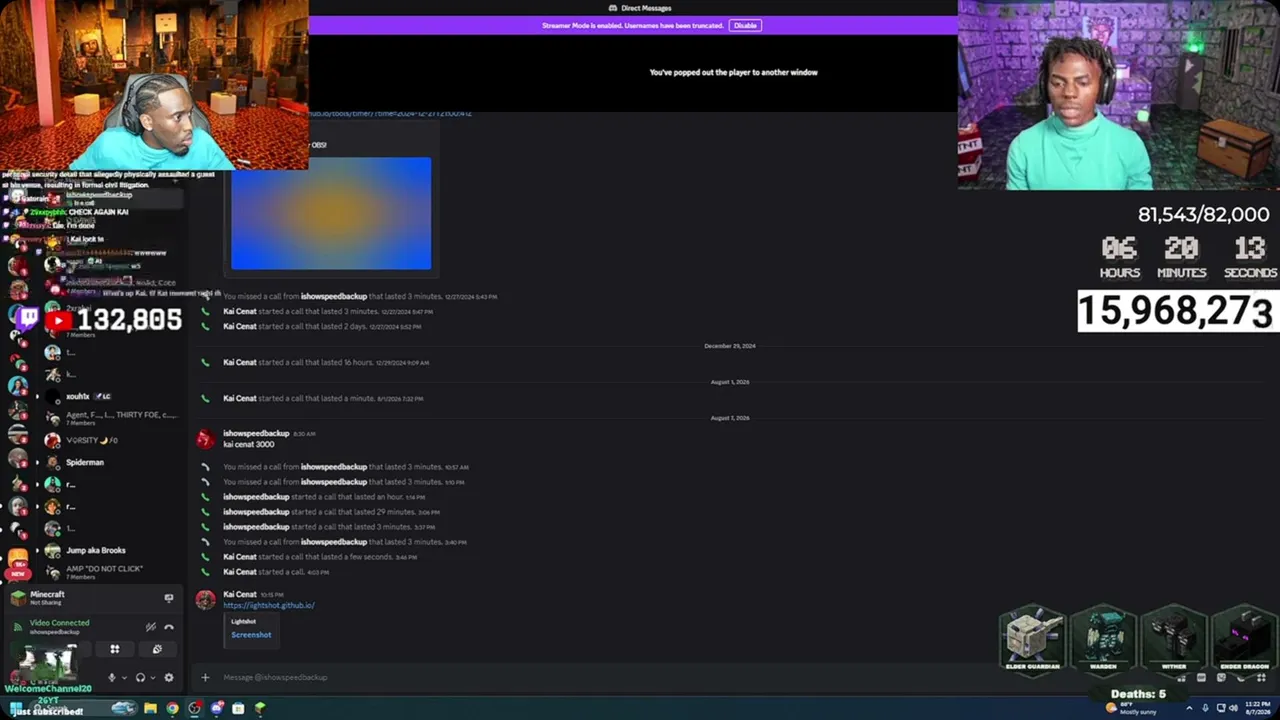Switch to OBS Studio on the taskbar

[x=194, y=709]
